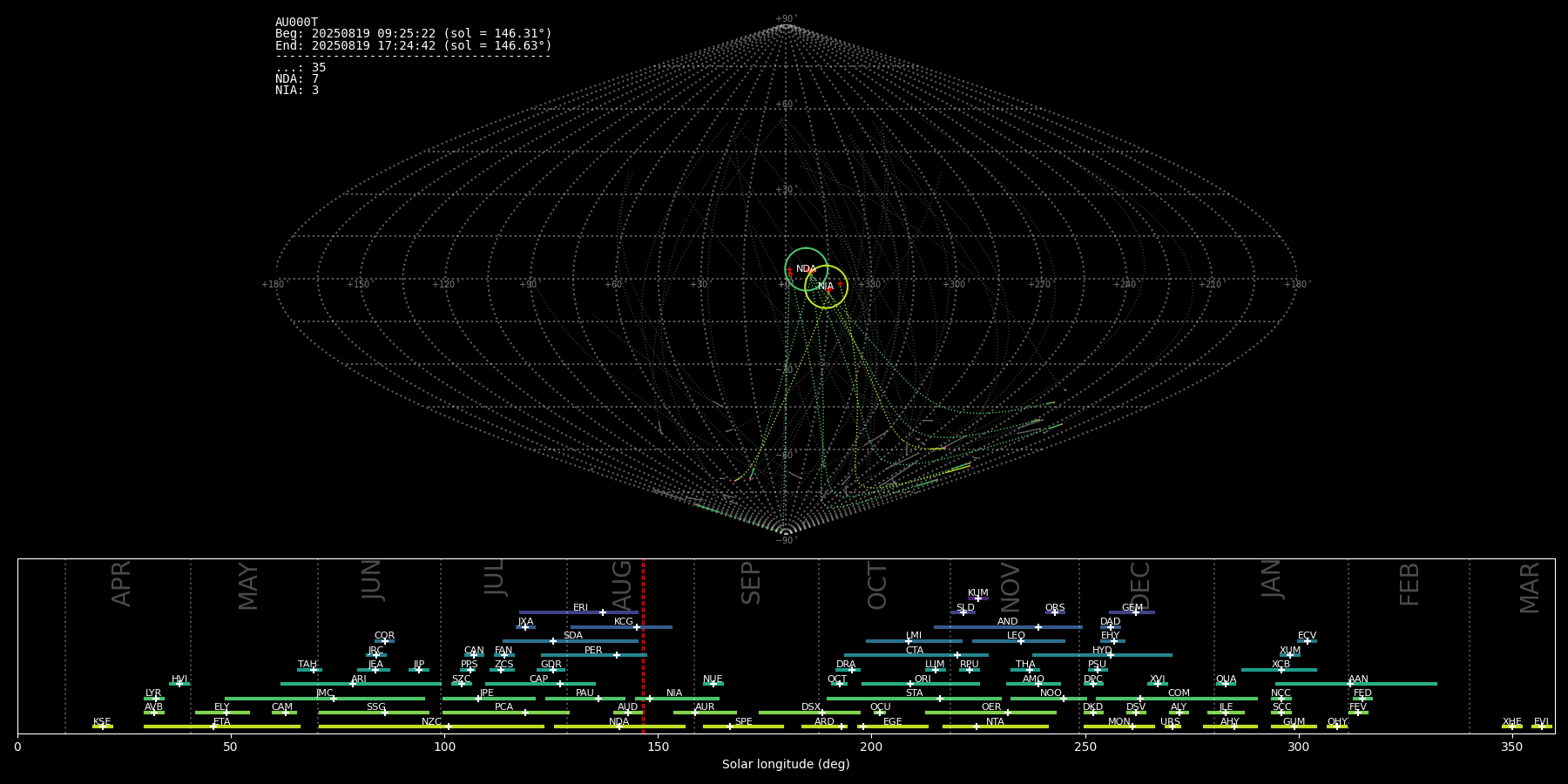1568x784 pixels.
Task: Select the ERI shower label
Action: coord(580,608)
